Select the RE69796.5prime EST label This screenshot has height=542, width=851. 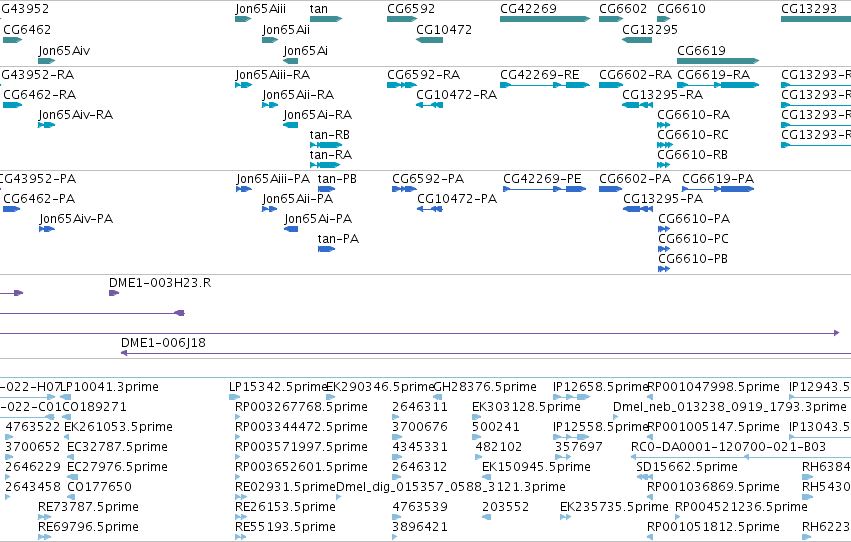pos(88,527)
